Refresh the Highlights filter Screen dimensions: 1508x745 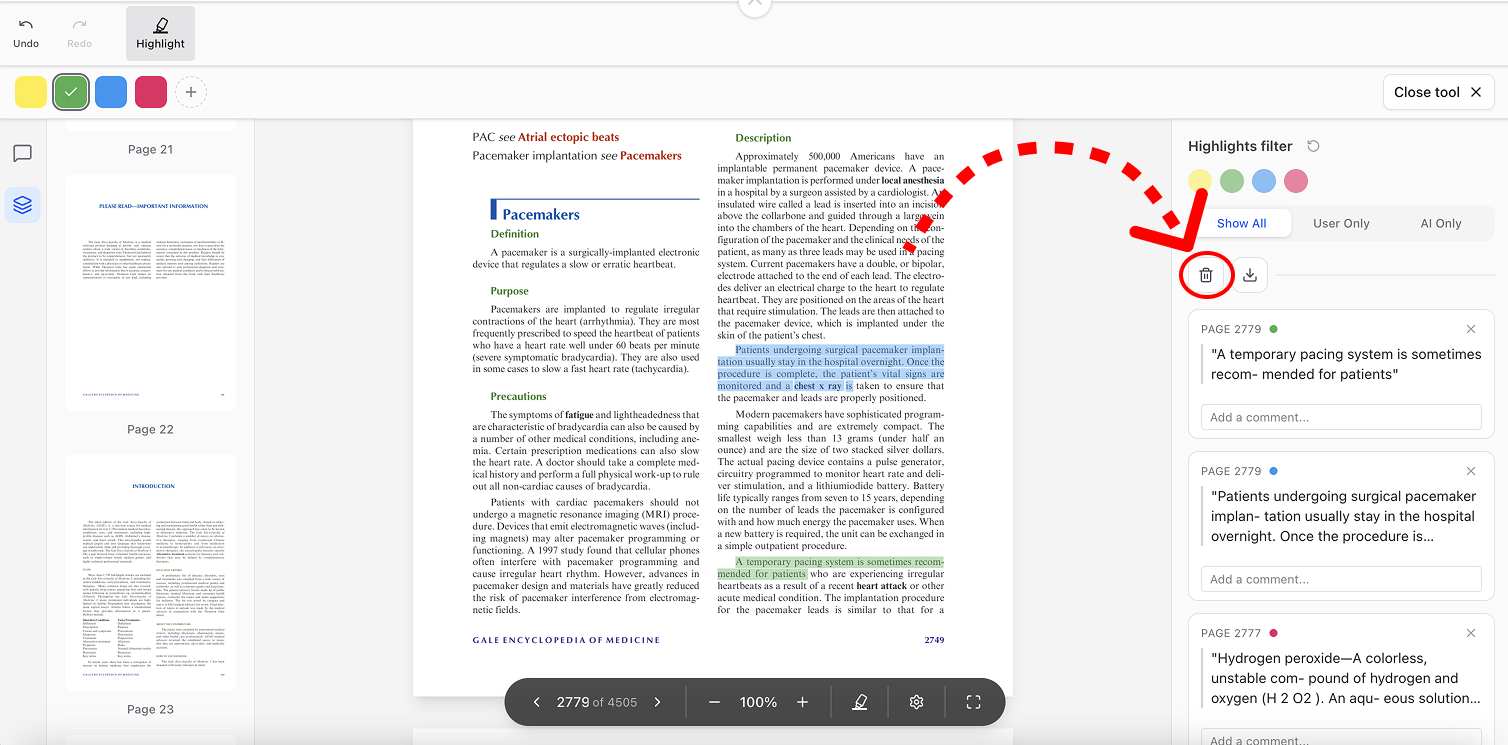(1312, 145)
